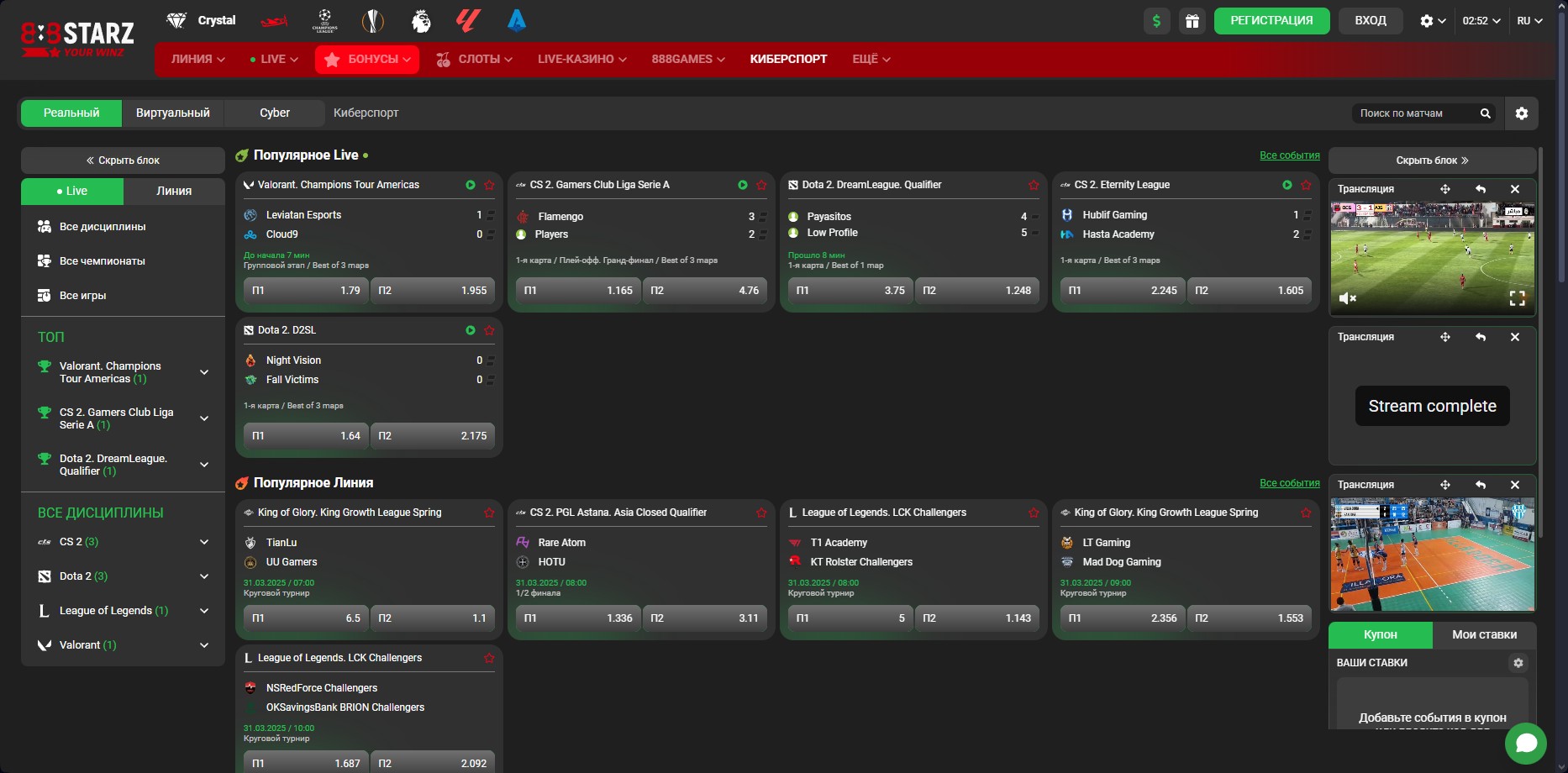Favorite the CS 2 Gamers Club Liga match
The width and height of the screenshot is (1568, 773).
[x=761, y=185]
